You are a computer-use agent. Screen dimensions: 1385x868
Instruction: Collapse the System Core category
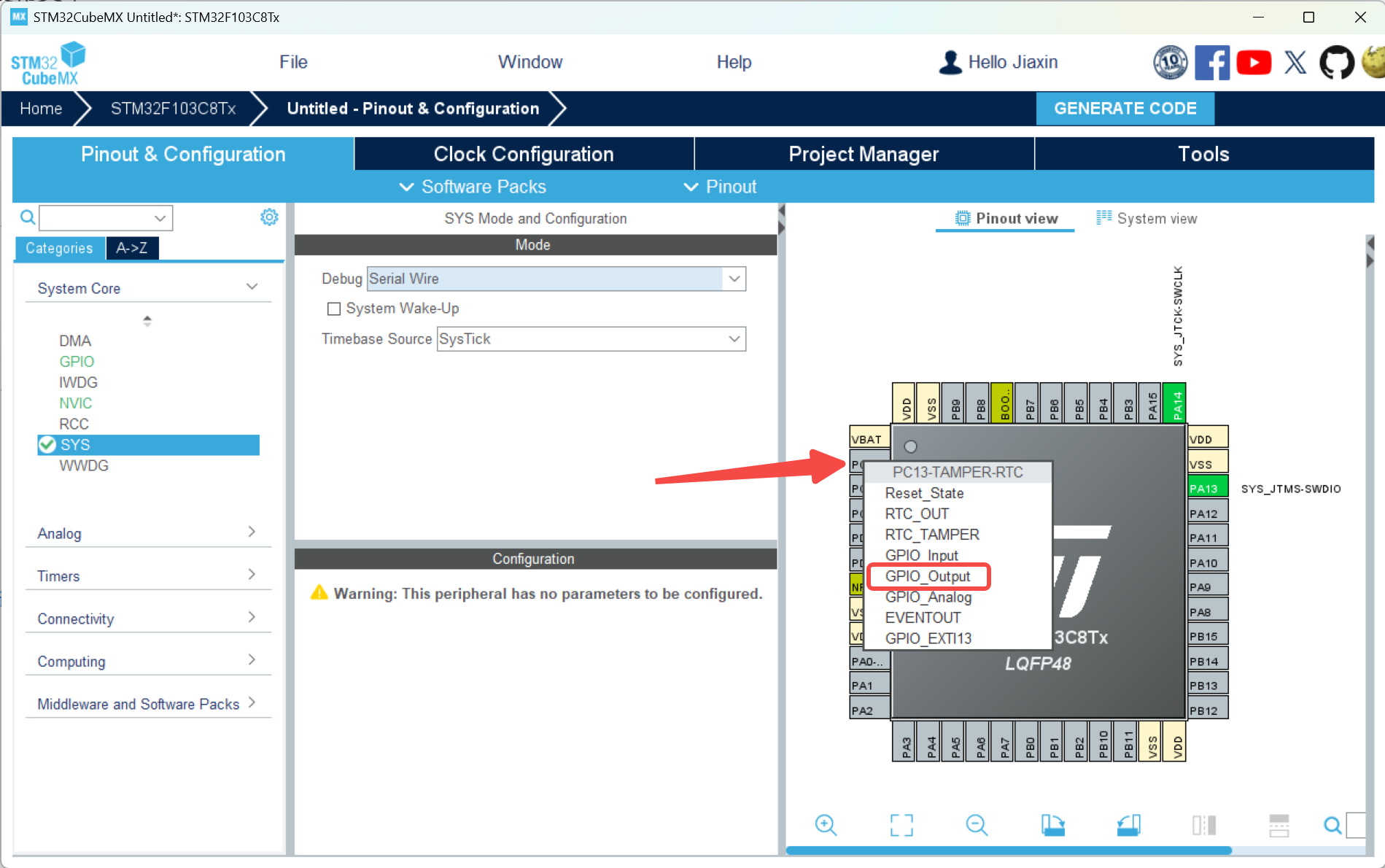[148, 288]
